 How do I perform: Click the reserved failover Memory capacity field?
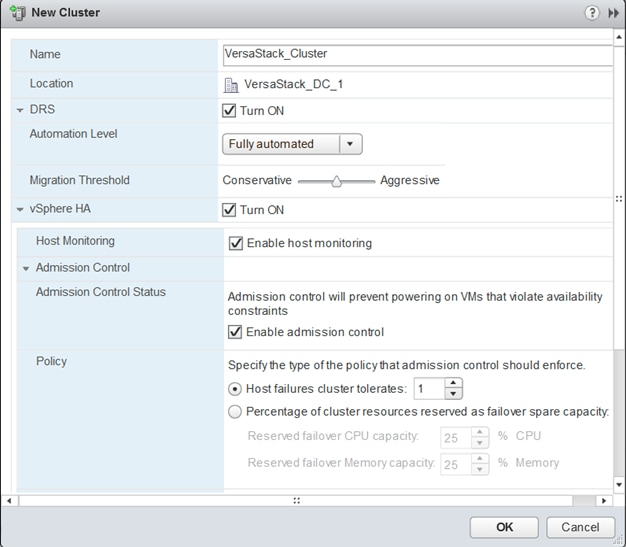(456, 464)
